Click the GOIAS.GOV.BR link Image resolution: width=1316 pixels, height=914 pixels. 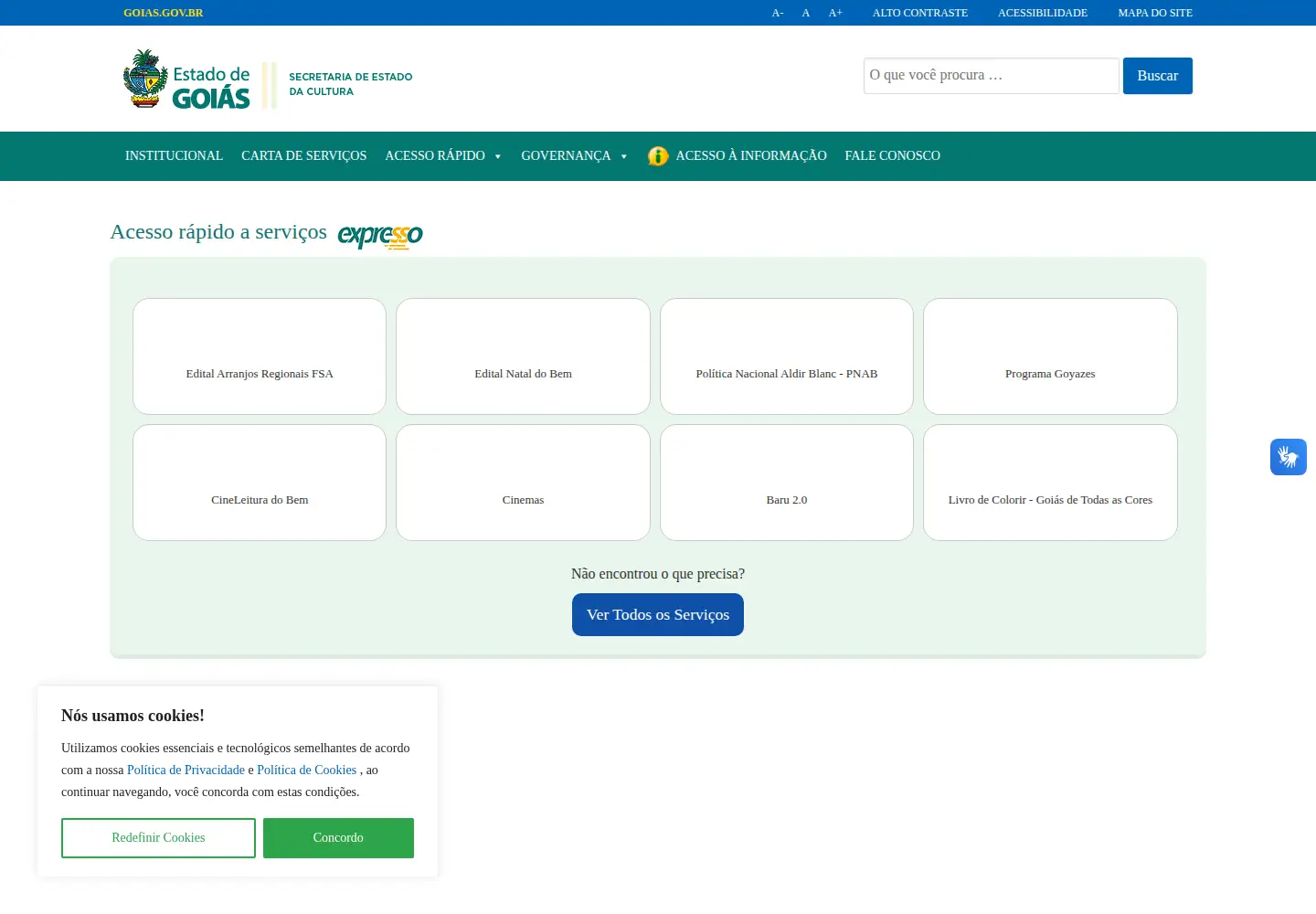164,13
